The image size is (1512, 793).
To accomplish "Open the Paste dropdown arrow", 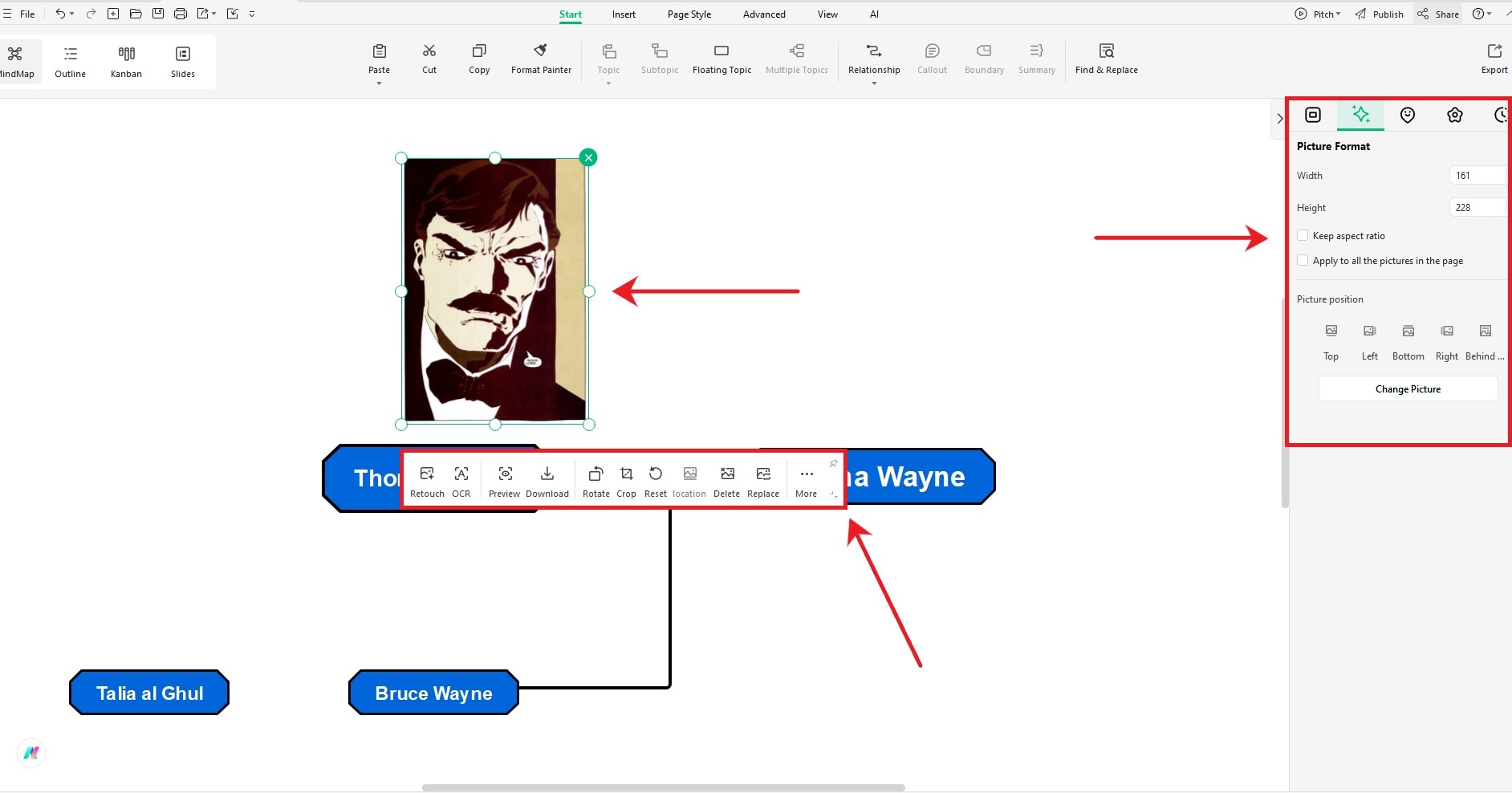I will point(379,83).
